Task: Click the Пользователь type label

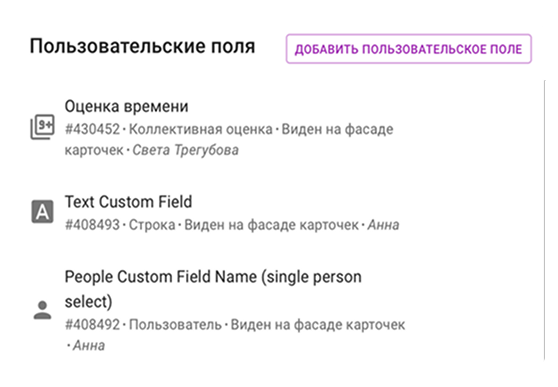Action: pyautogui.click(x=175, y=325)
